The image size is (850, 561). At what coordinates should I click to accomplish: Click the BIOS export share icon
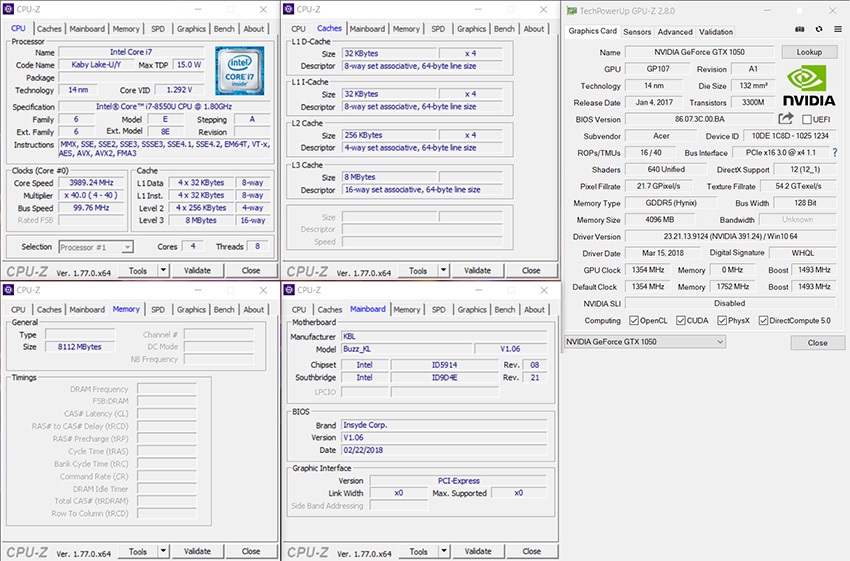(x=786, y=118)
